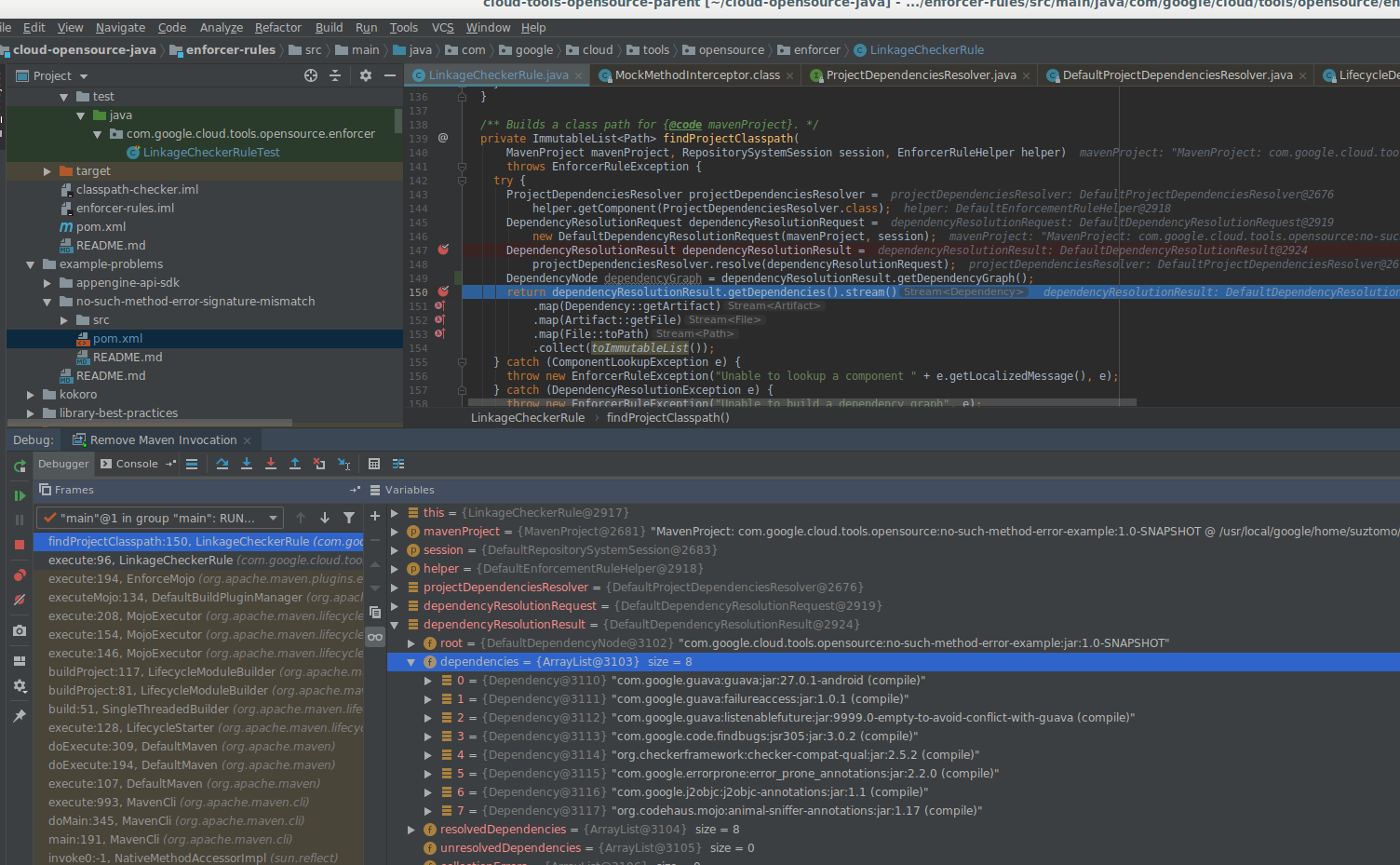Image resolution: width=1400 pixels, height=865 pixels.
Task: Click the Resume Program icon
Action: 20,494
